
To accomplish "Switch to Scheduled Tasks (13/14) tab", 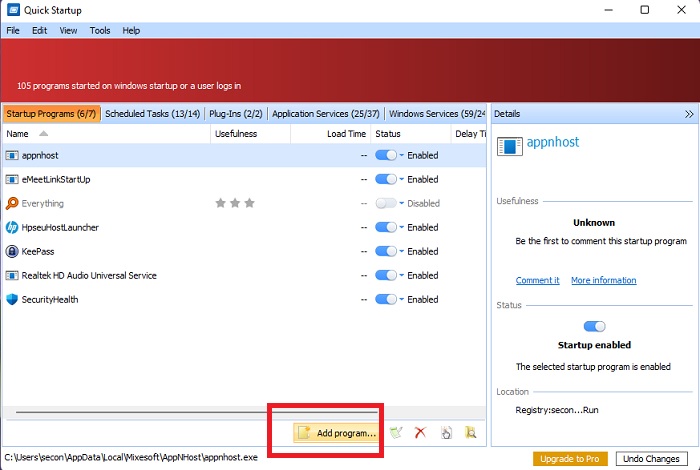I will coord(152,114).
